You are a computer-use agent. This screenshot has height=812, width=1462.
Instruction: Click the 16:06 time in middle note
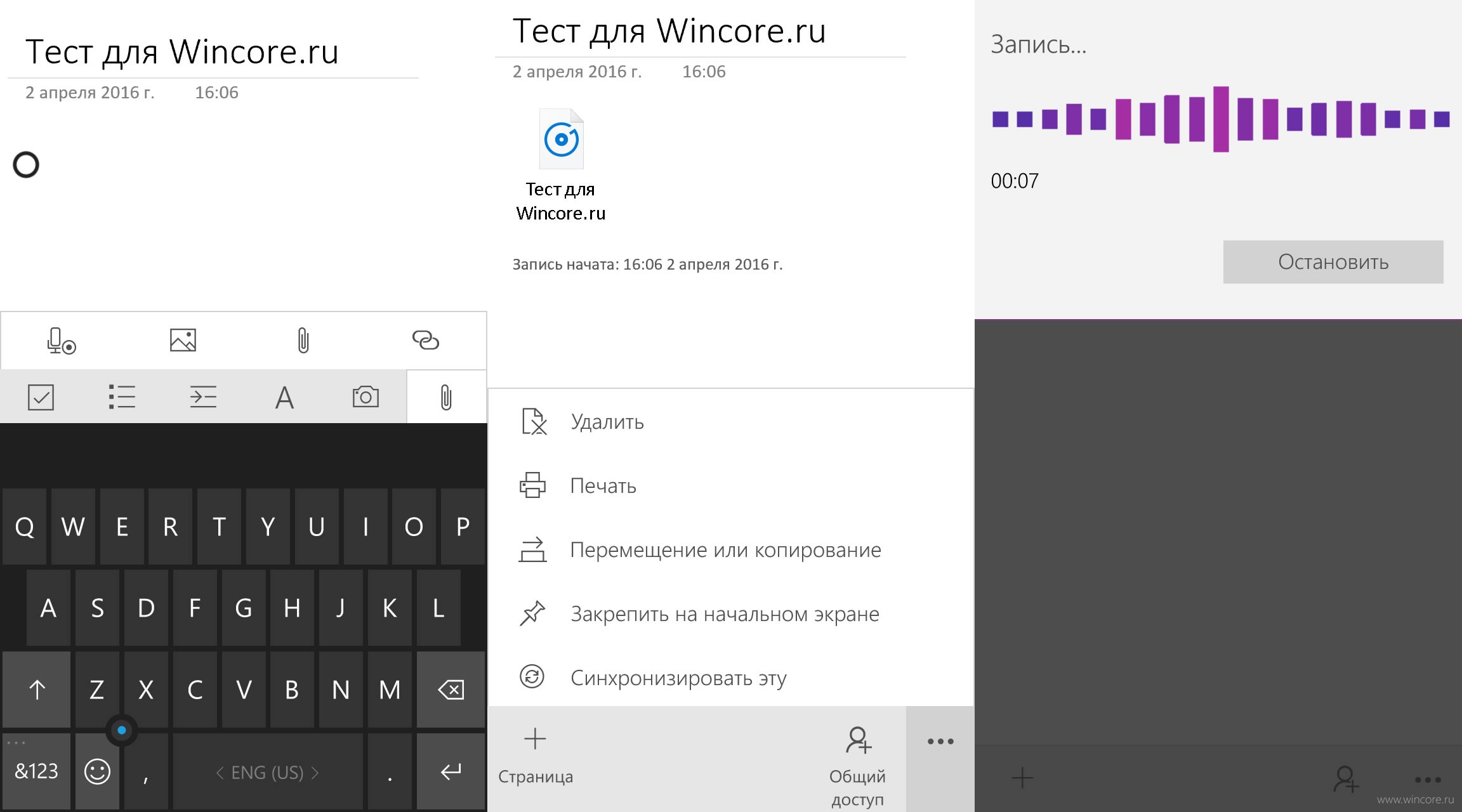point(704,72)
